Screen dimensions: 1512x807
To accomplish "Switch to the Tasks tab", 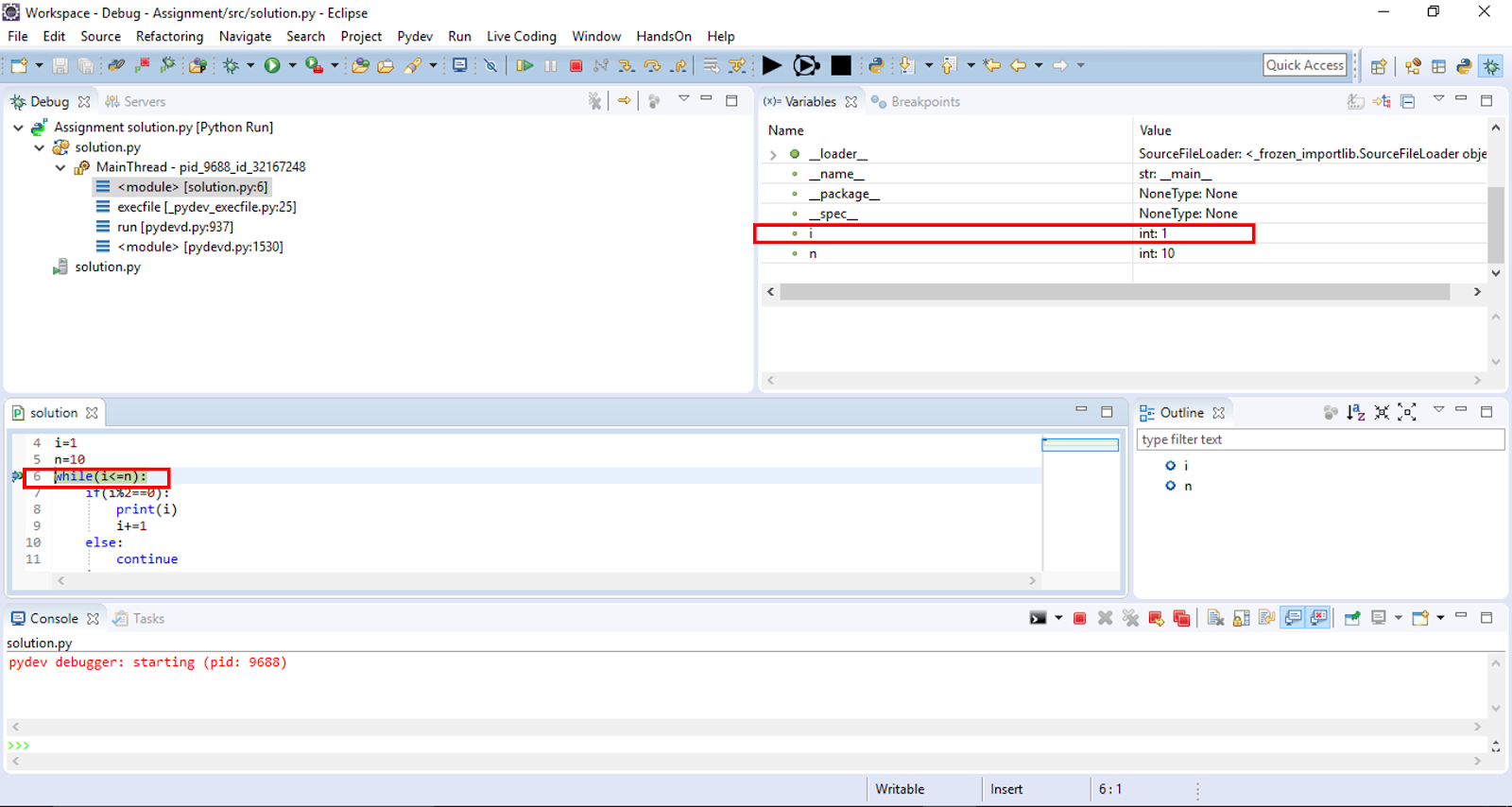I will [x=139, y=618].
